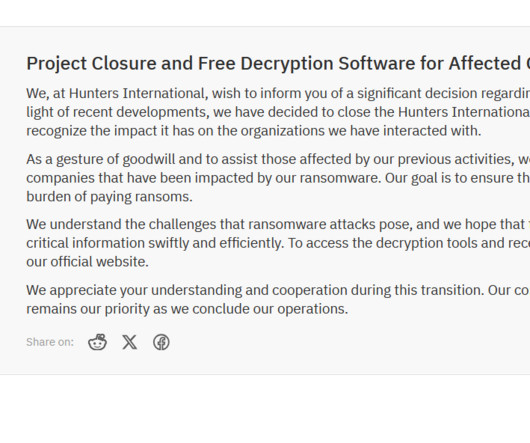Click the word "Decryption" in the heading
Screen dimensions: 530x443
287,64
